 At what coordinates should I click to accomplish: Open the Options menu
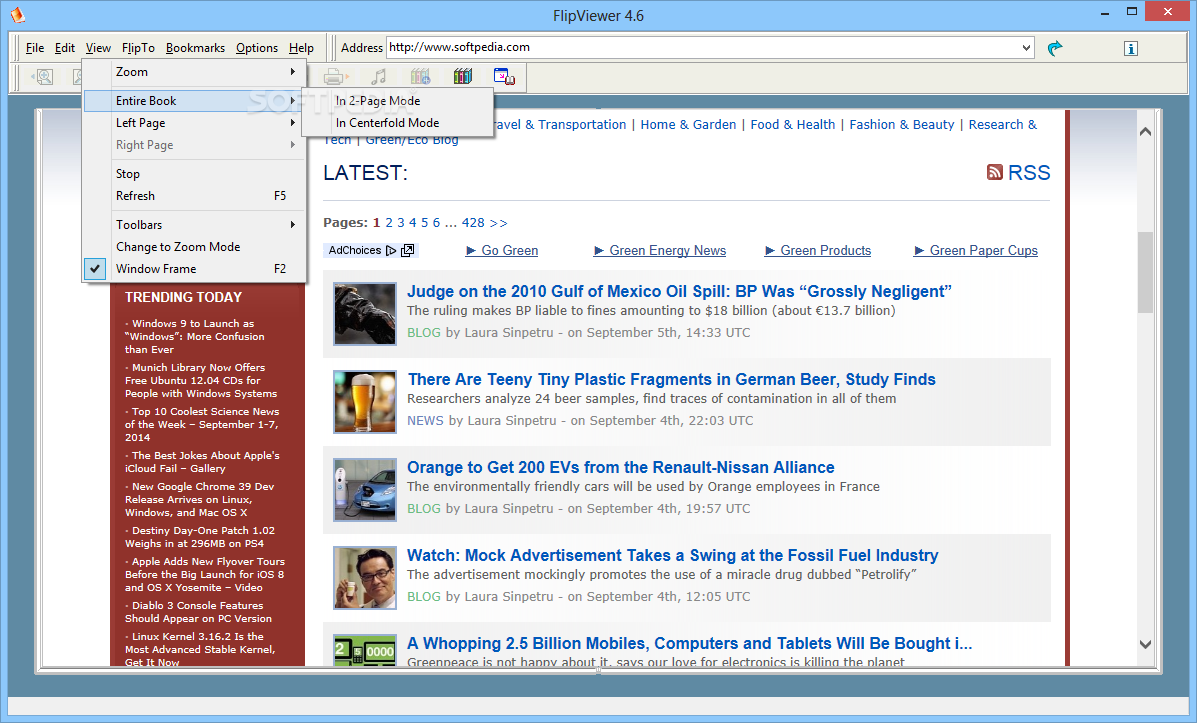(256, 47)
